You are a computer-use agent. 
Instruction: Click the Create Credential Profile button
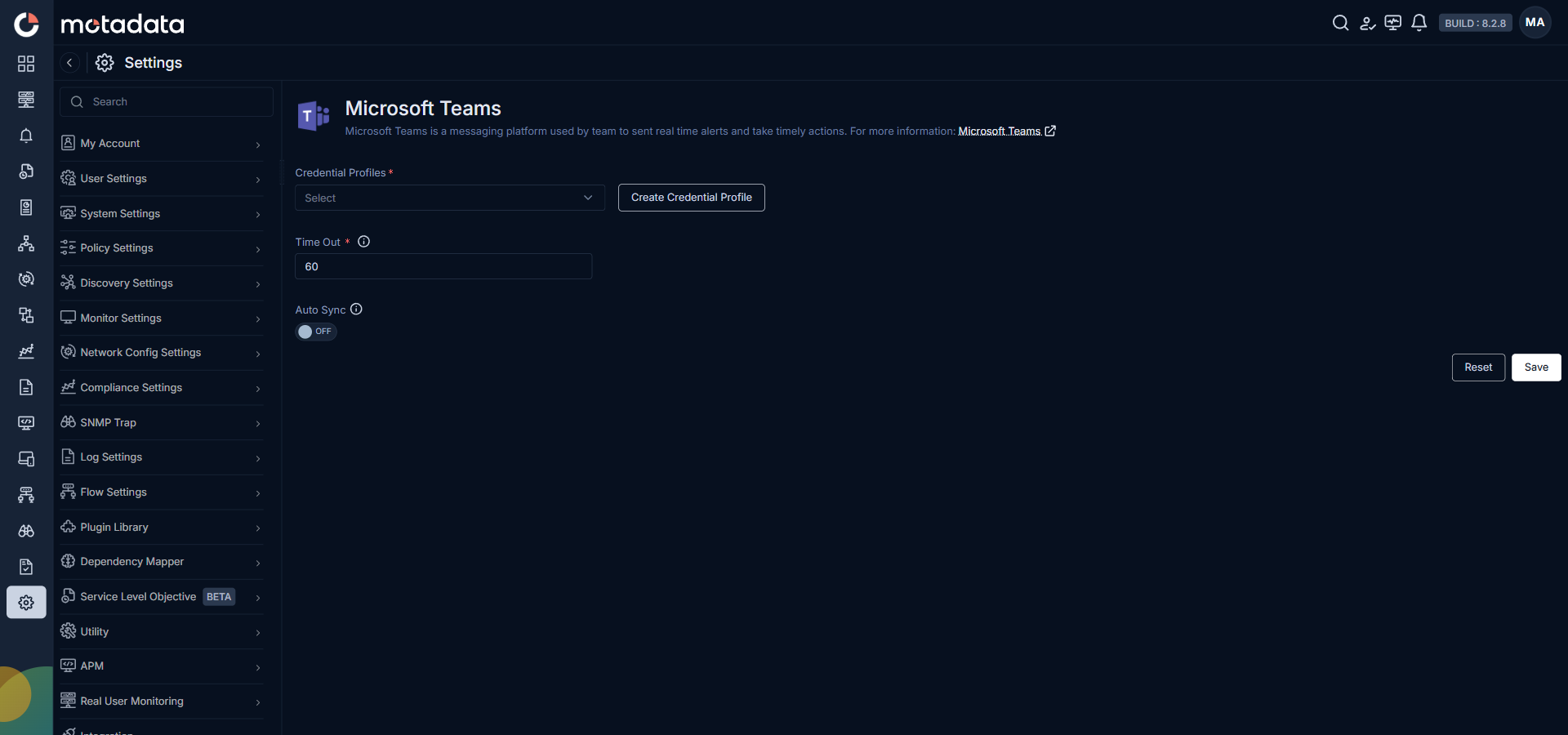point(692,198)
